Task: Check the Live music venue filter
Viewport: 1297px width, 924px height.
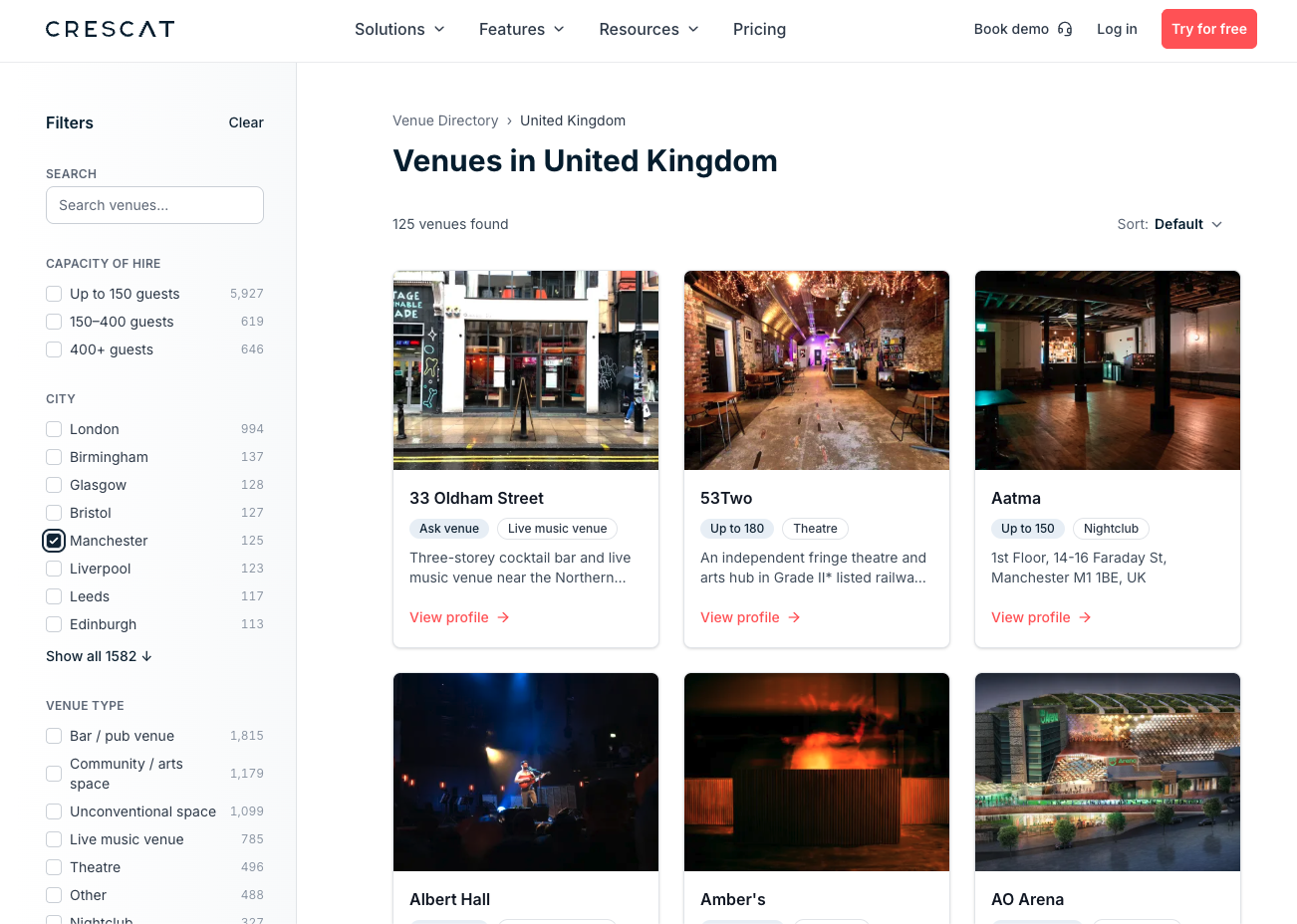Action: click(54, 839)
